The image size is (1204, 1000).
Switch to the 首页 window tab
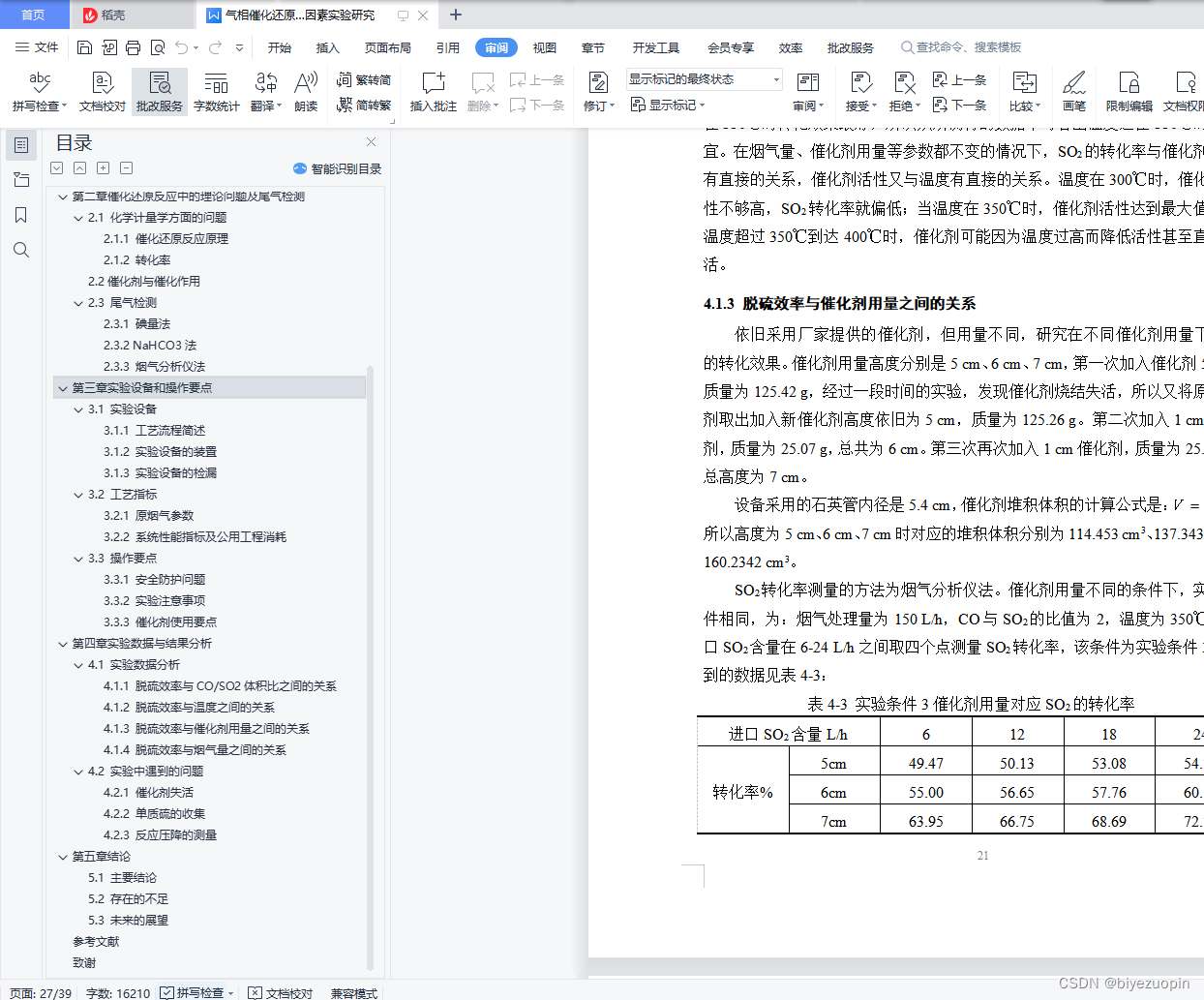34,15
